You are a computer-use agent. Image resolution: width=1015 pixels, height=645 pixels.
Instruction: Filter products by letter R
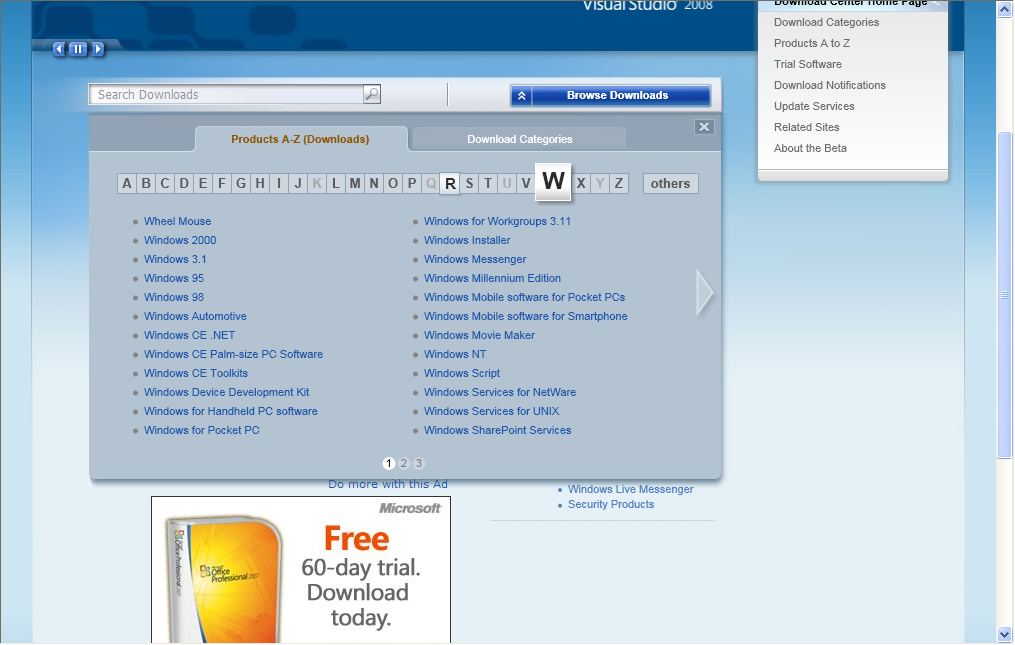coord(450,183)
